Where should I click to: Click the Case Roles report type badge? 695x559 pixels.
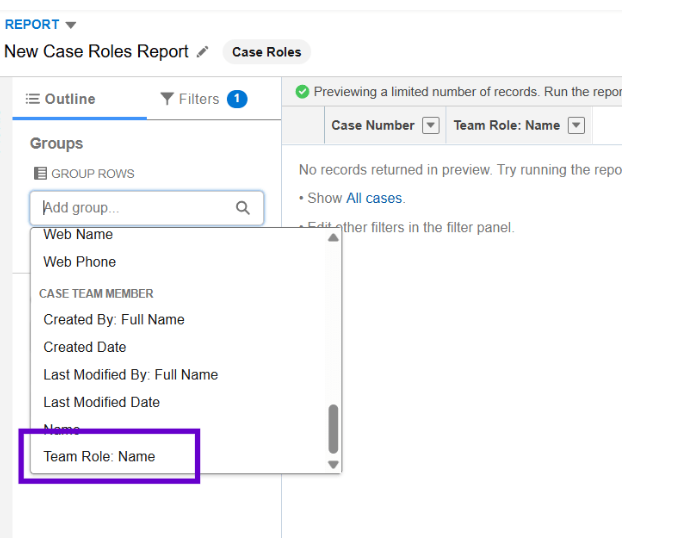[x=266, y=52]
